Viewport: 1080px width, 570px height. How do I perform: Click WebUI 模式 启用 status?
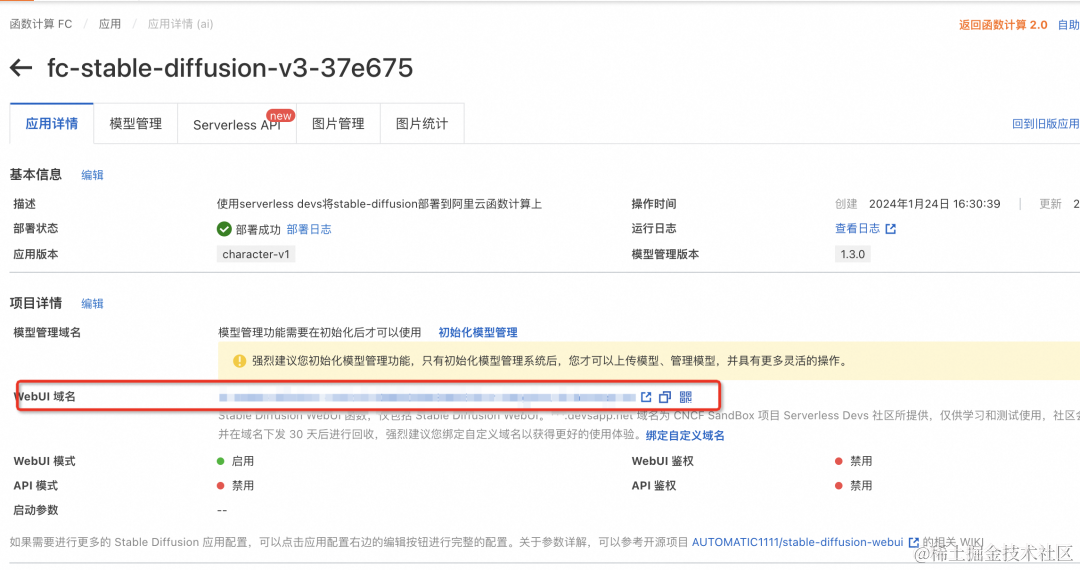236,461
